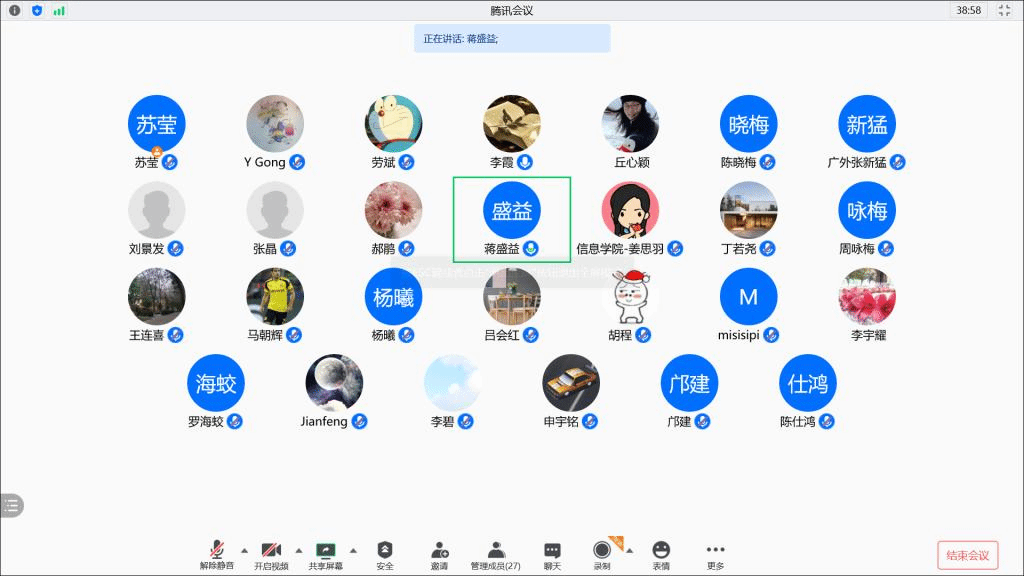The width and height of the screenshot is (1024, 576).
Task: Expand the share options arrow beside 共享屏幕
Action: (353, 550)
